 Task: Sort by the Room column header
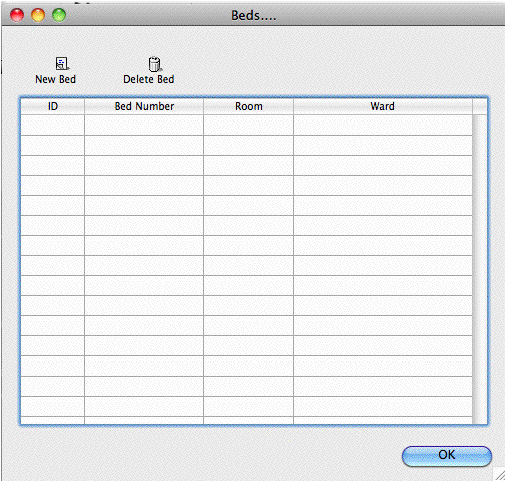[x=249, y=106]
